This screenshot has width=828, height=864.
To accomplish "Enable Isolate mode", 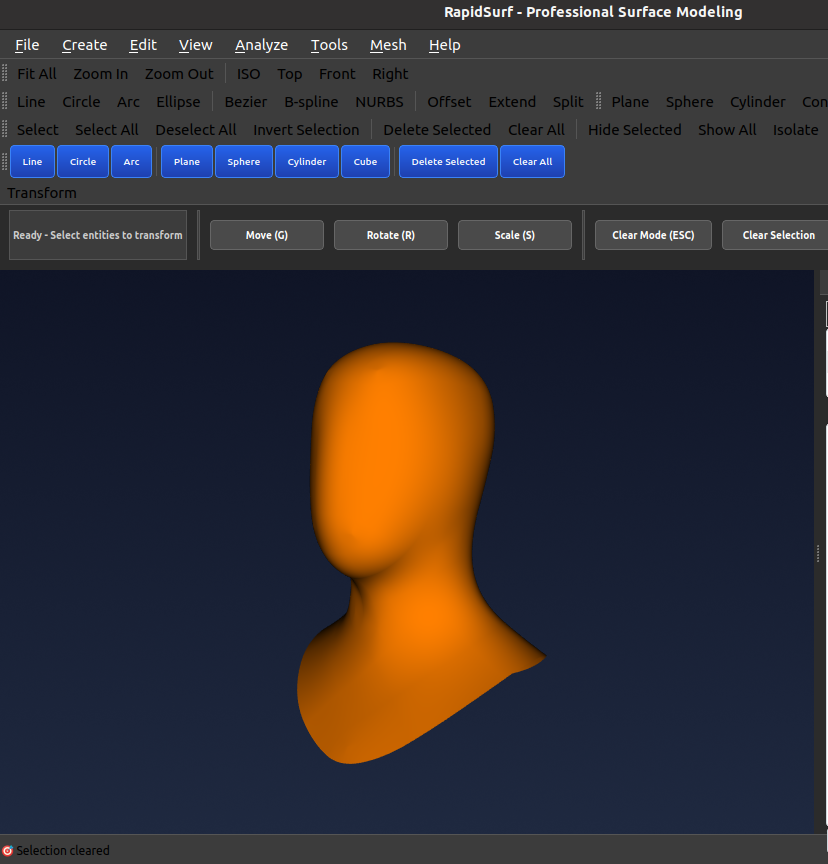I will 796,130.
